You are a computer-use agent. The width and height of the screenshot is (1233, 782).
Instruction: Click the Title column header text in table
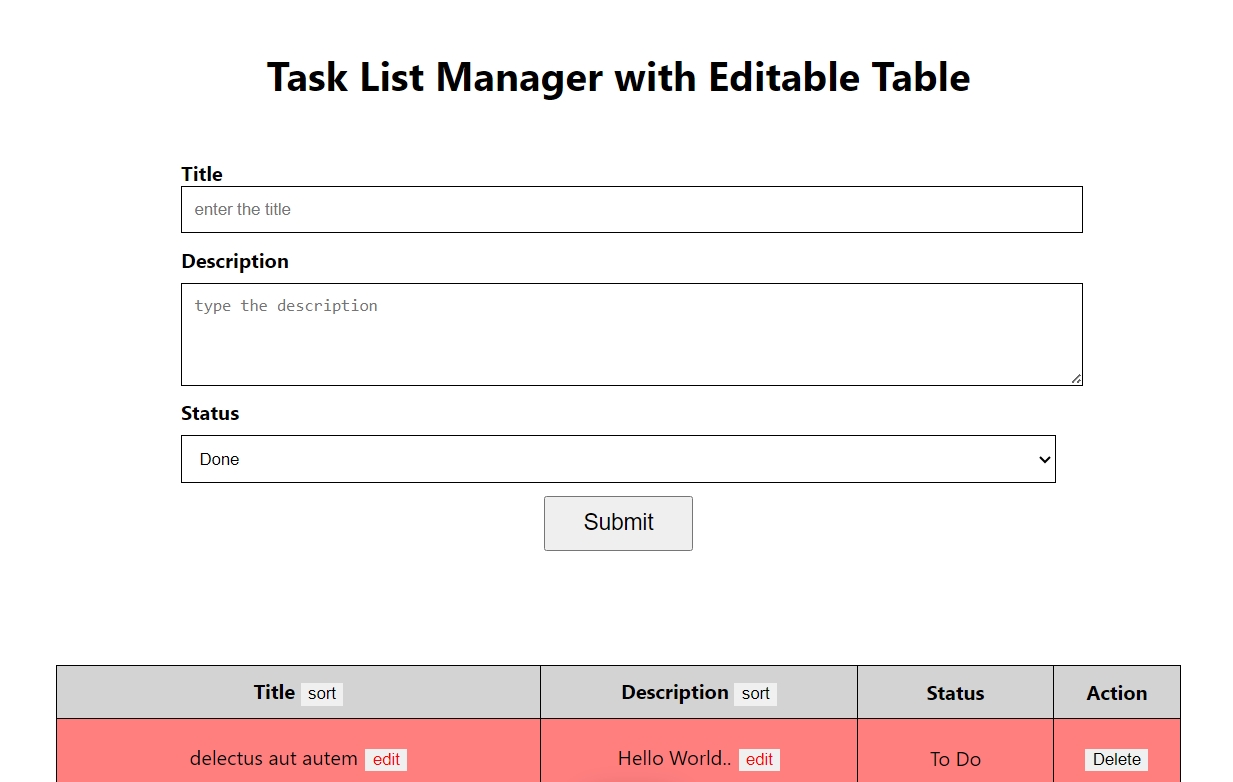274,692
